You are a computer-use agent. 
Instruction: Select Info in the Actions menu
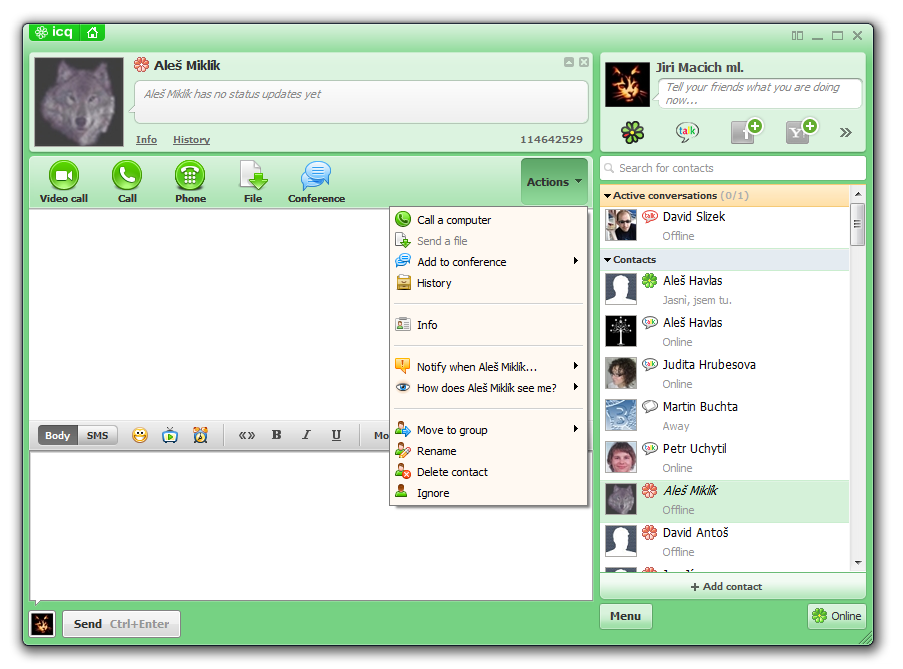point(488,325)
